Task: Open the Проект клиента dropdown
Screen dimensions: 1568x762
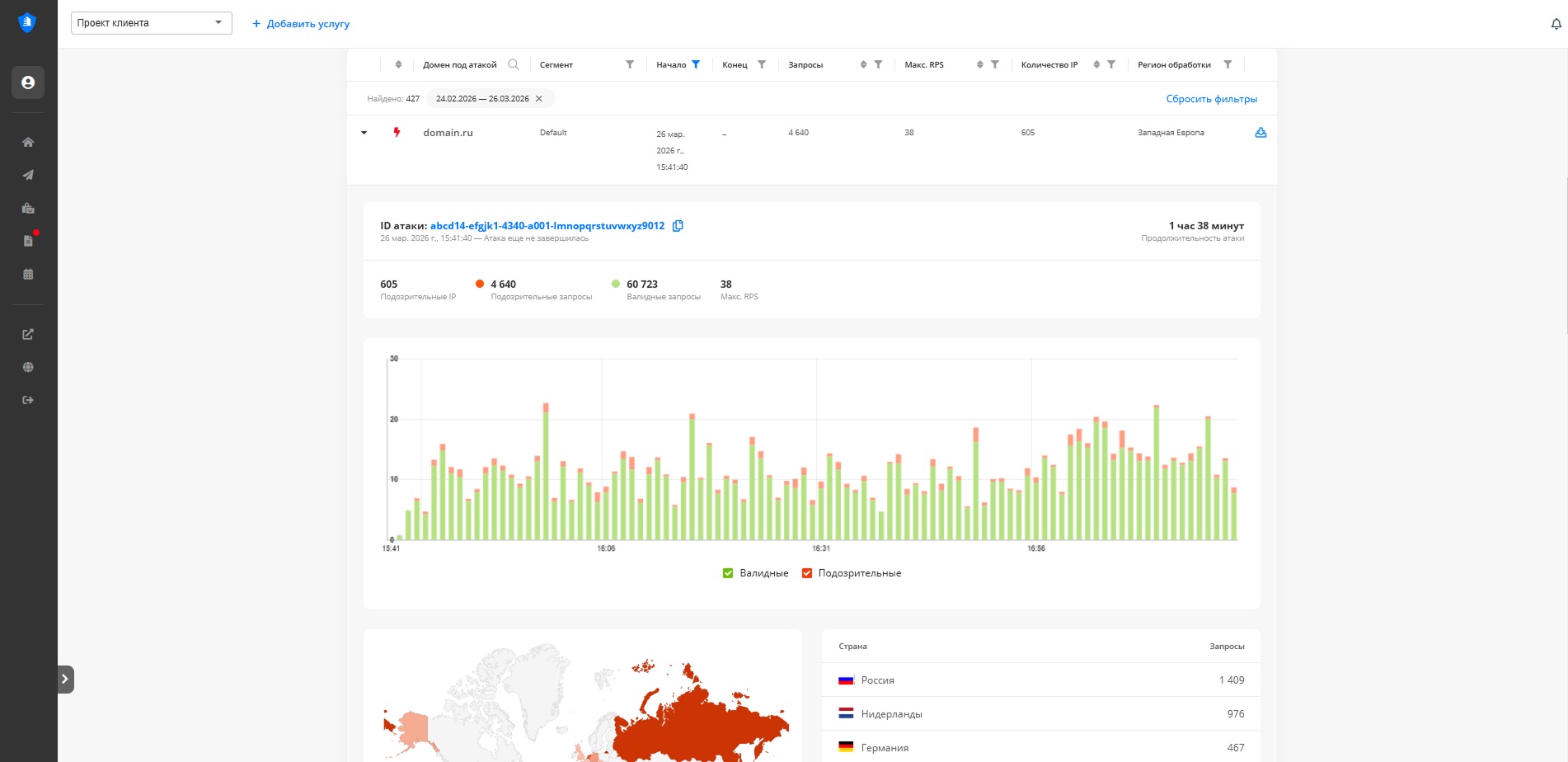Action: pyautogui.click(x=152, y=23)
